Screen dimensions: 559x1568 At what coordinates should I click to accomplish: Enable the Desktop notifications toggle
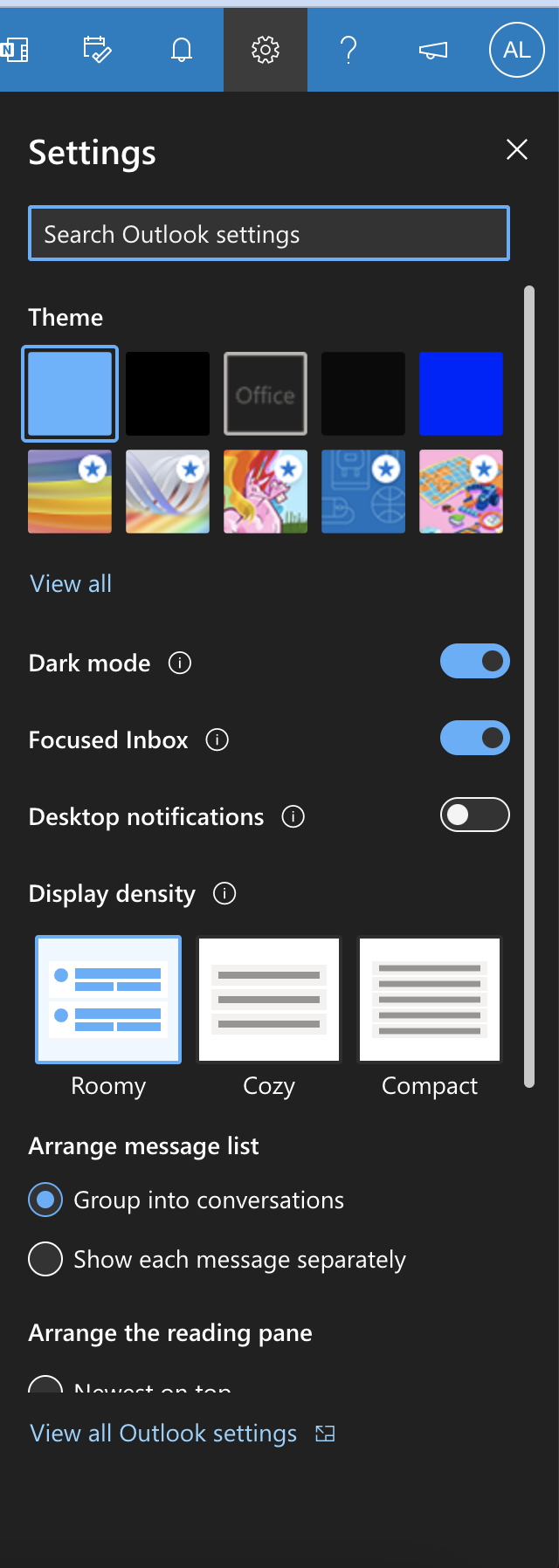coord(475,815)
